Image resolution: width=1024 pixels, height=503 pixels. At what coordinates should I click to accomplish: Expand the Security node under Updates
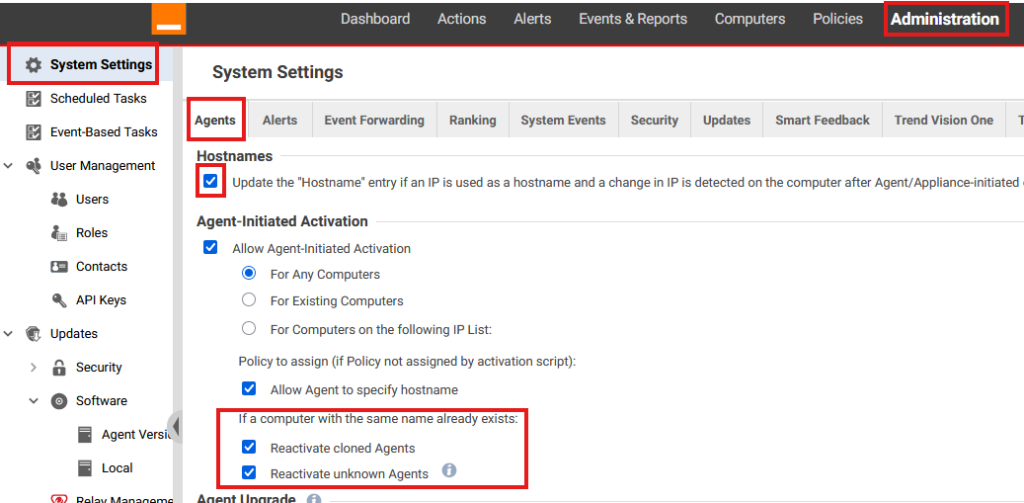pos(33,367)
